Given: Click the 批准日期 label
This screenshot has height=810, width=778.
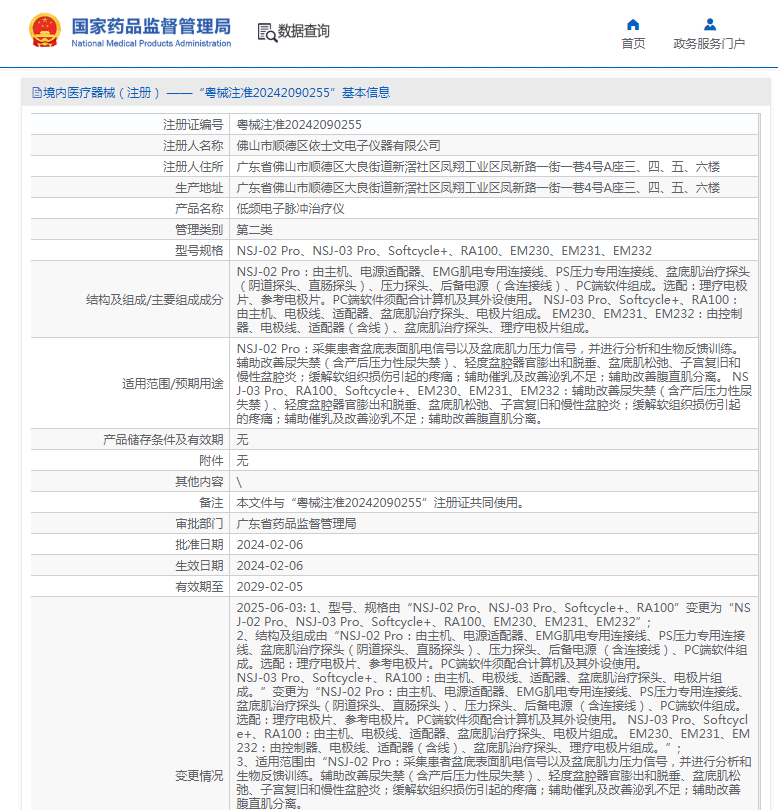Looking at the screenshot, I should 199,544.
